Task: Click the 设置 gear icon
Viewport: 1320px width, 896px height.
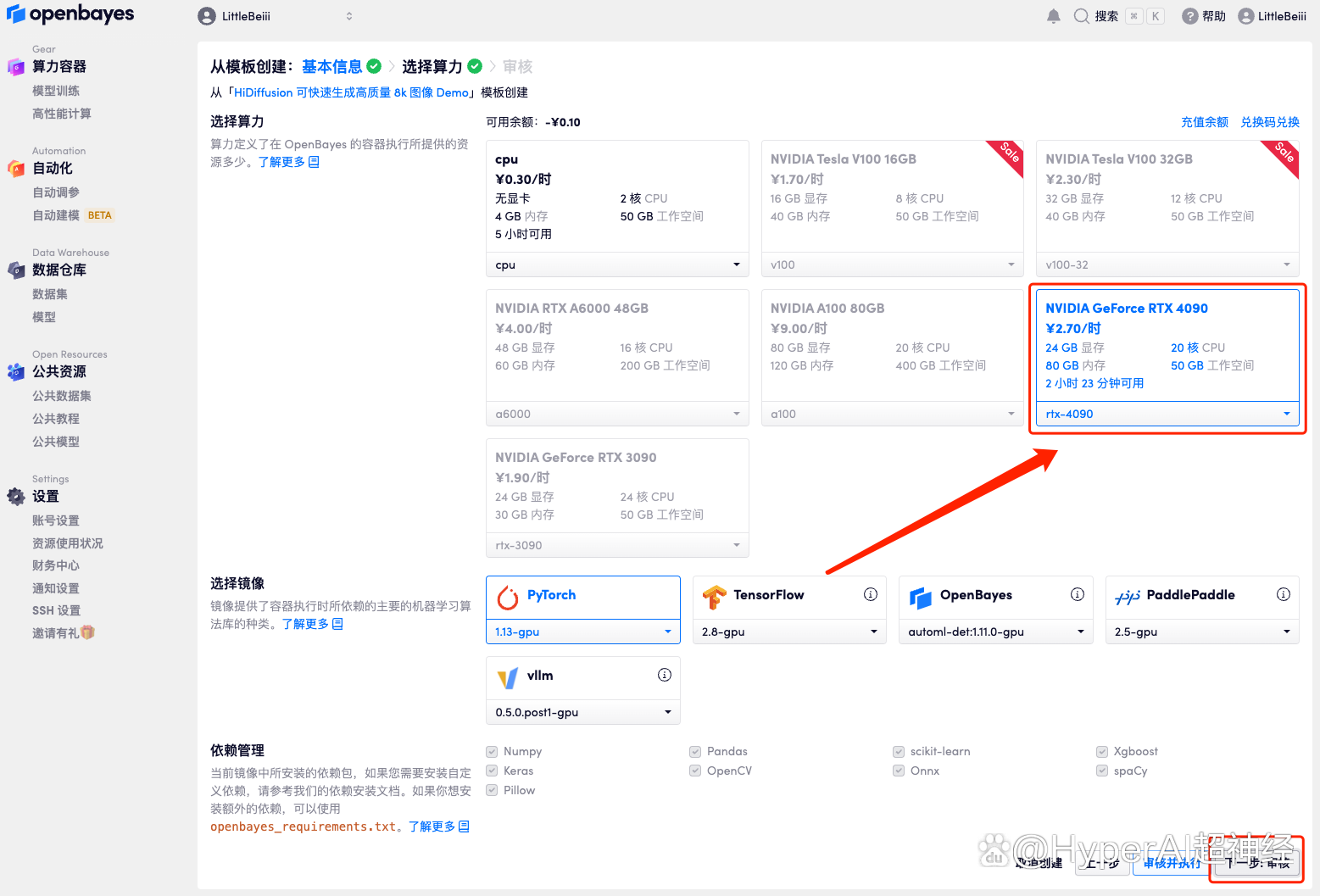Action: point(16,496)
